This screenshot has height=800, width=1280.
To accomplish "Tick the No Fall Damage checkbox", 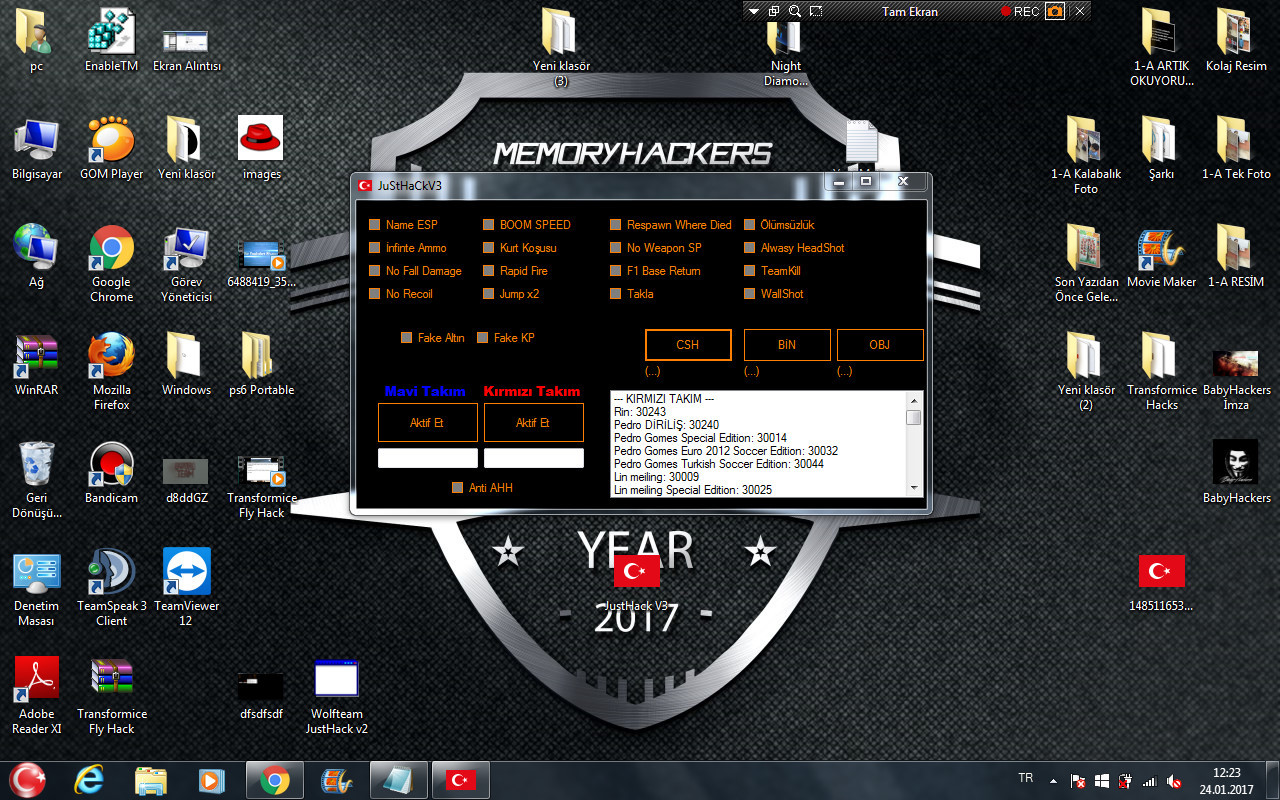I will [x=375, y=271].
